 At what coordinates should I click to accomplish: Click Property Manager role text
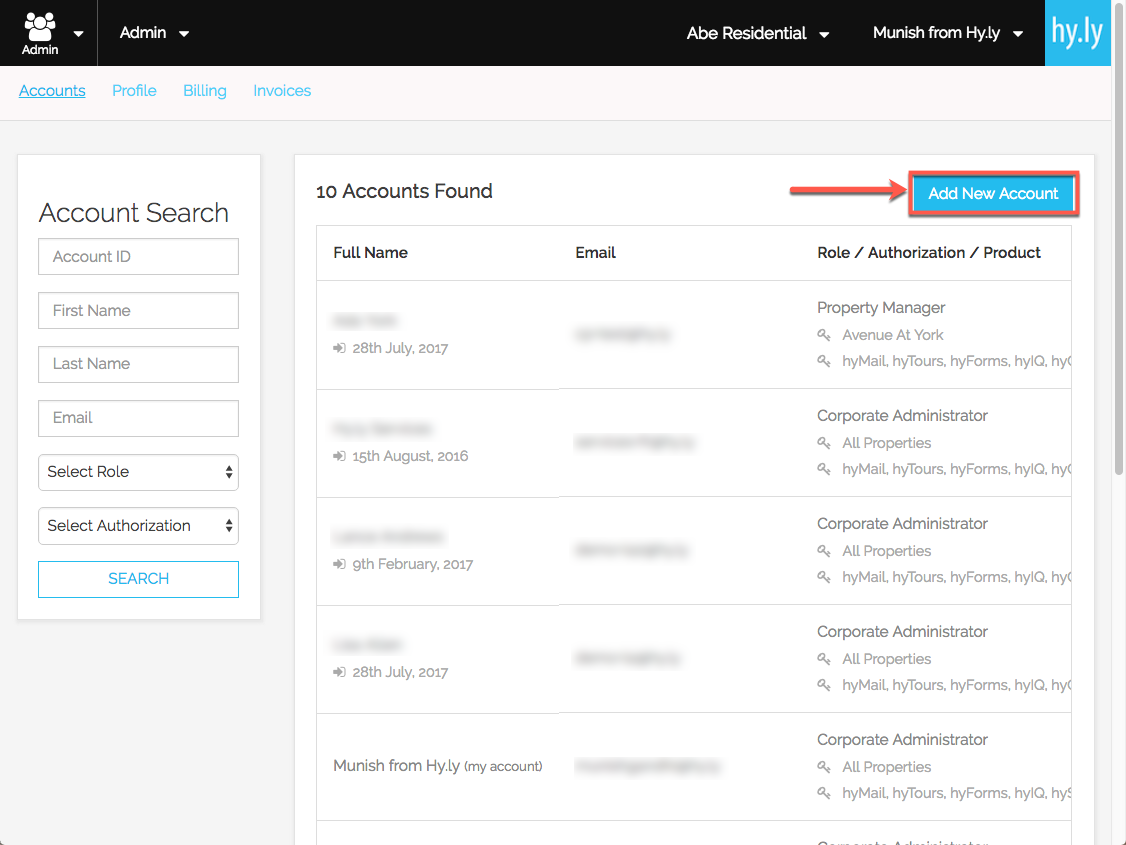[881, 307]
